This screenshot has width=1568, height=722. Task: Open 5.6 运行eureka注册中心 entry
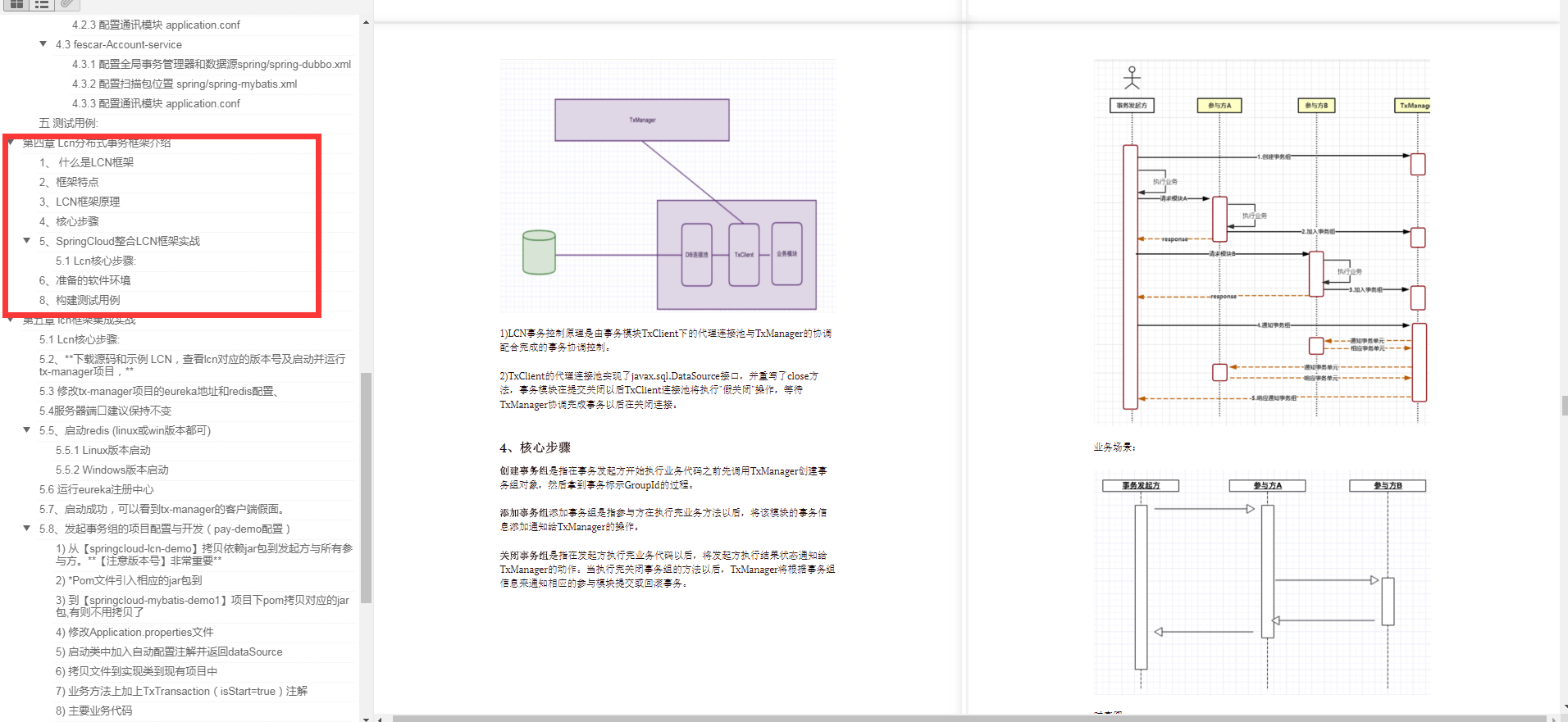[97, 489]
